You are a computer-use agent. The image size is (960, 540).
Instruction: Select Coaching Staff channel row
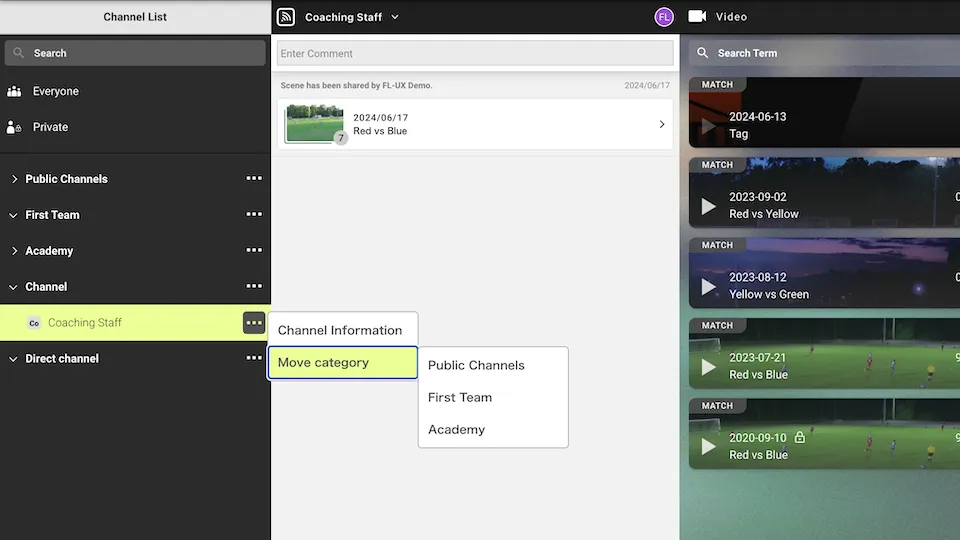click(135, 323)
